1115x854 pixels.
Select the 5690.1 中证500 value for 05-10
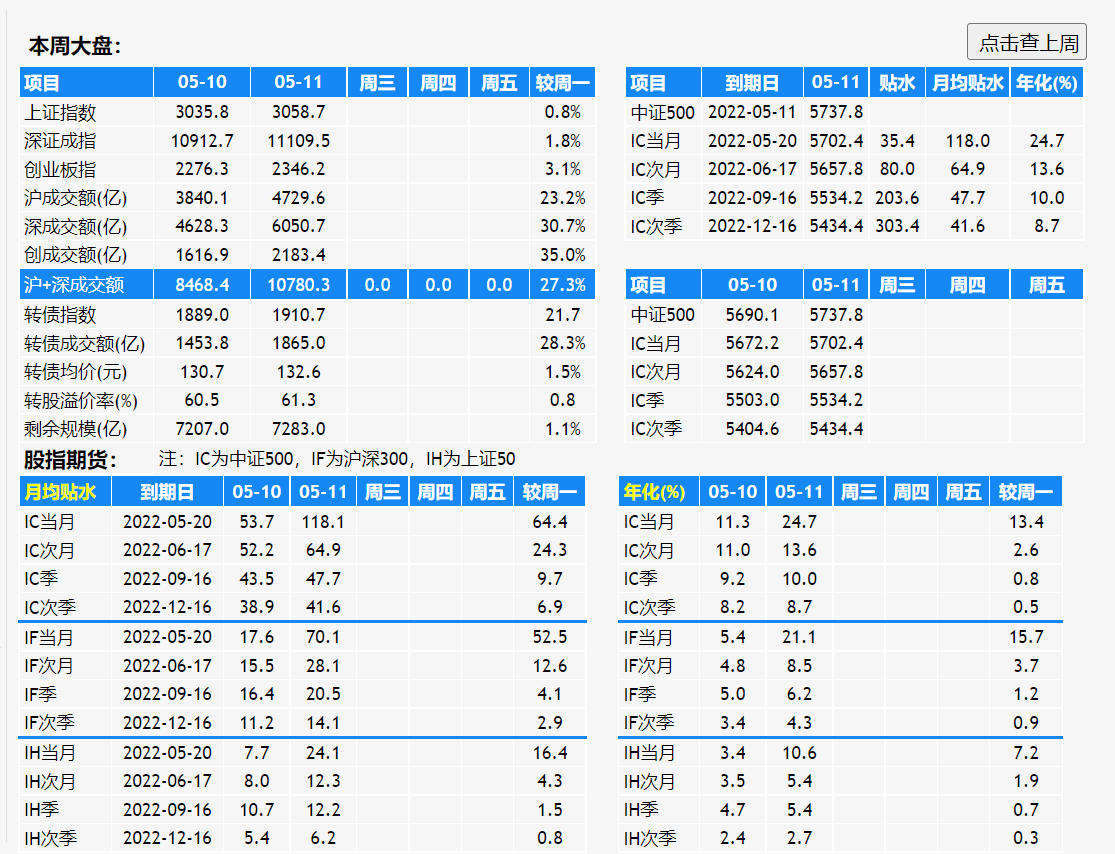[x=752, y=315]
